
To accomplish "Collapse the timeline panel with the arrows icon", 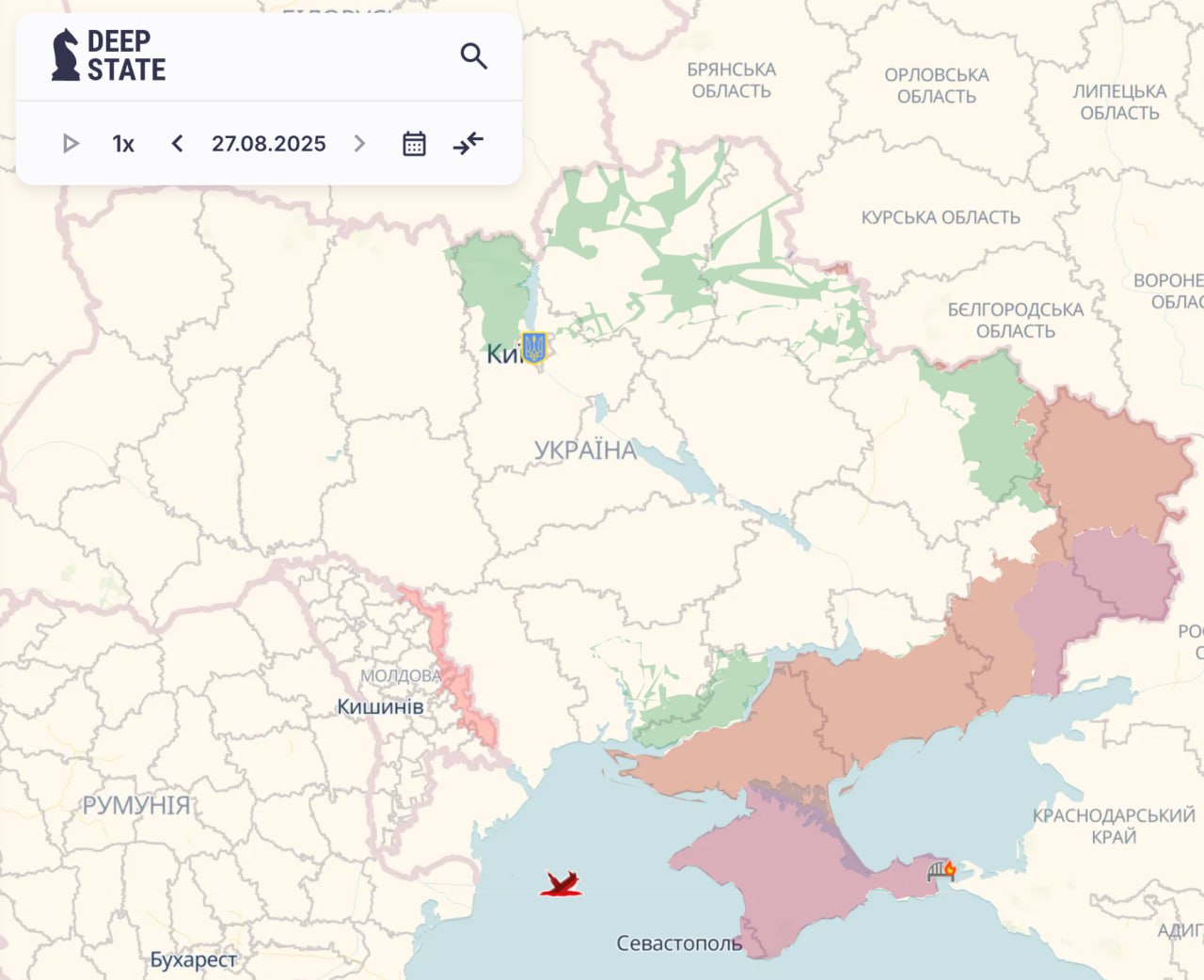I will click(x=467, y=144).
